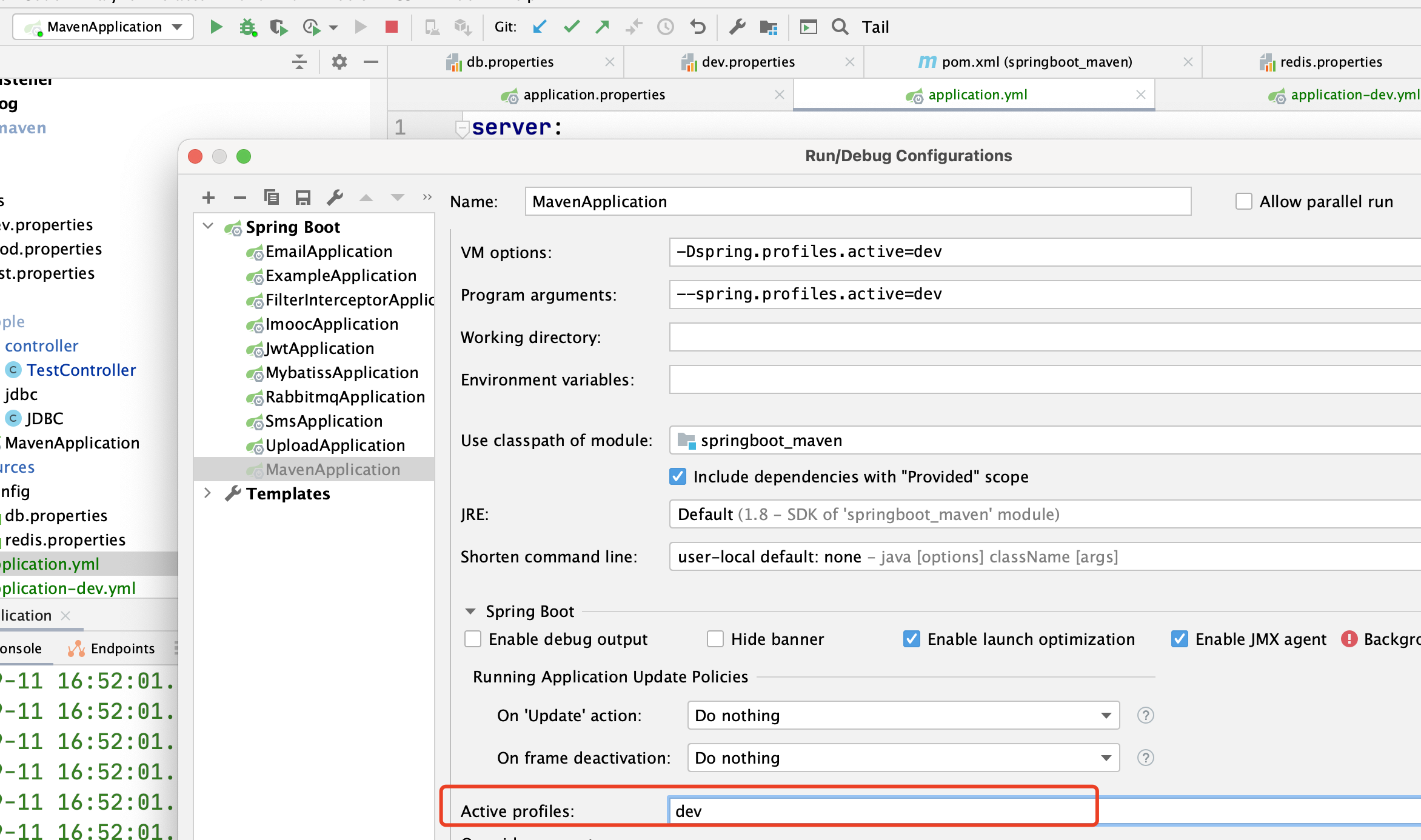
Task: Commit changes to Git
Action: pos(570,27)
